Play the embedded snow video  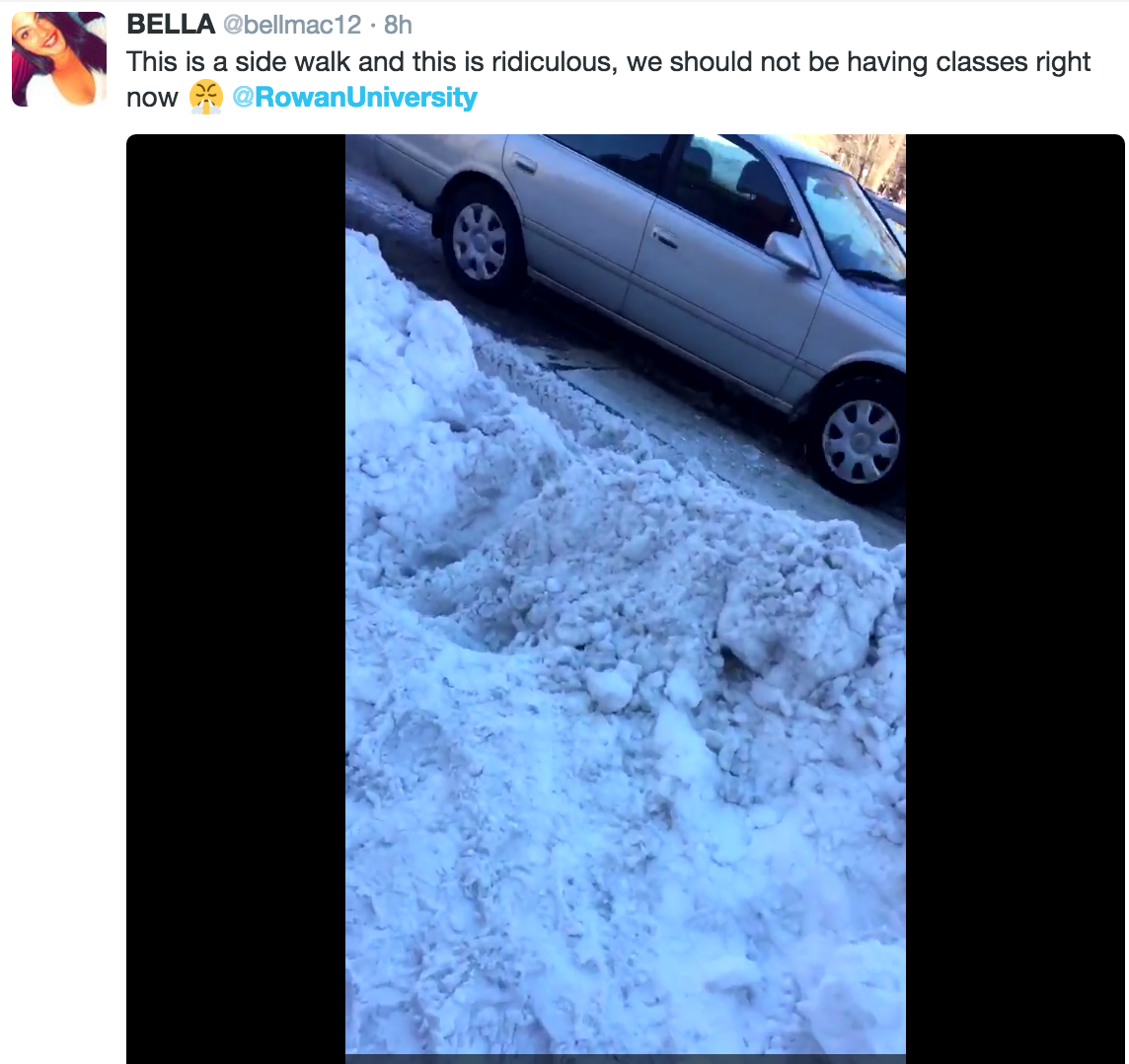click(625, 597)
